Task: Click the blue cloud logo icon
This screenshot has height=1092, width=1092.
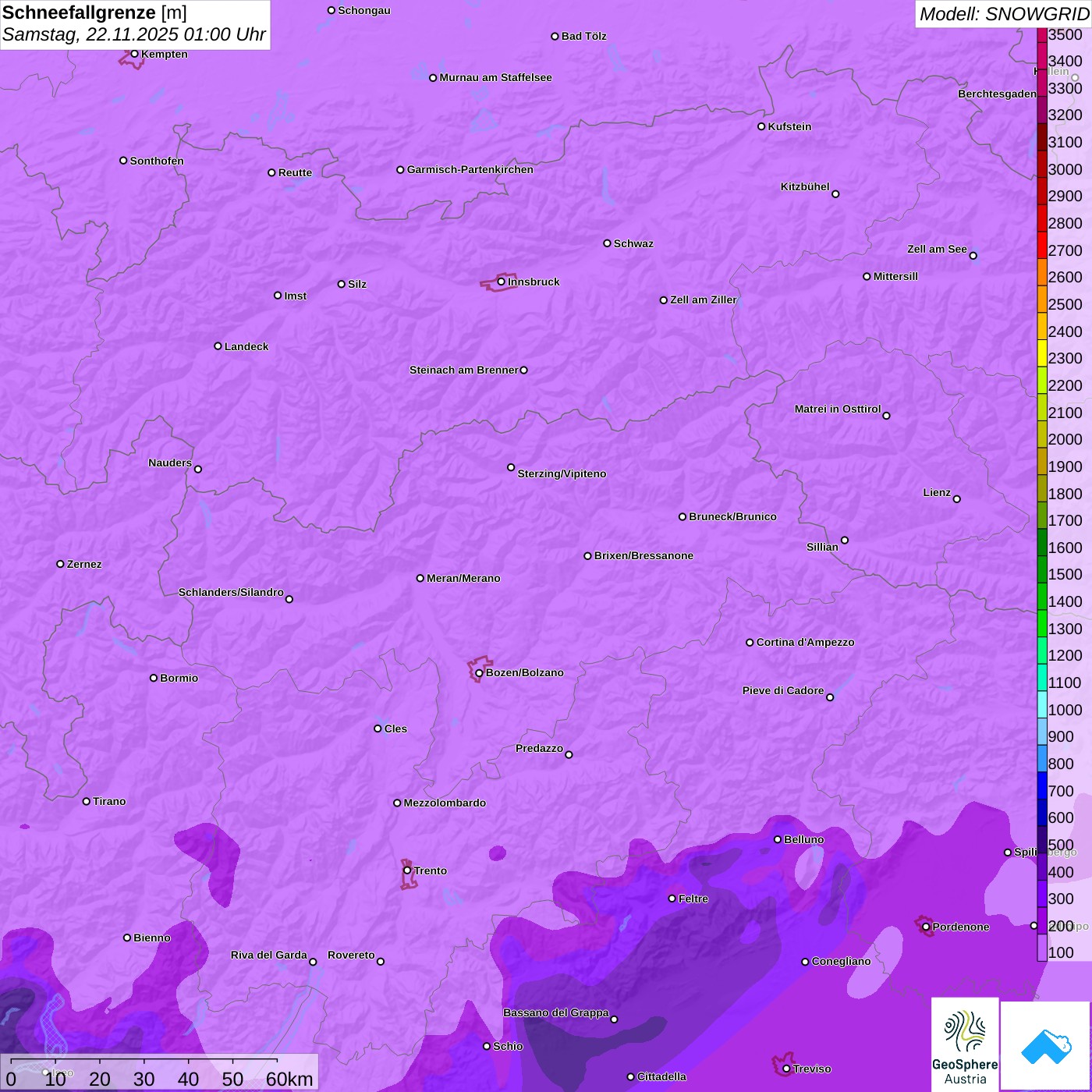Action: (x=1046, y=1046)
